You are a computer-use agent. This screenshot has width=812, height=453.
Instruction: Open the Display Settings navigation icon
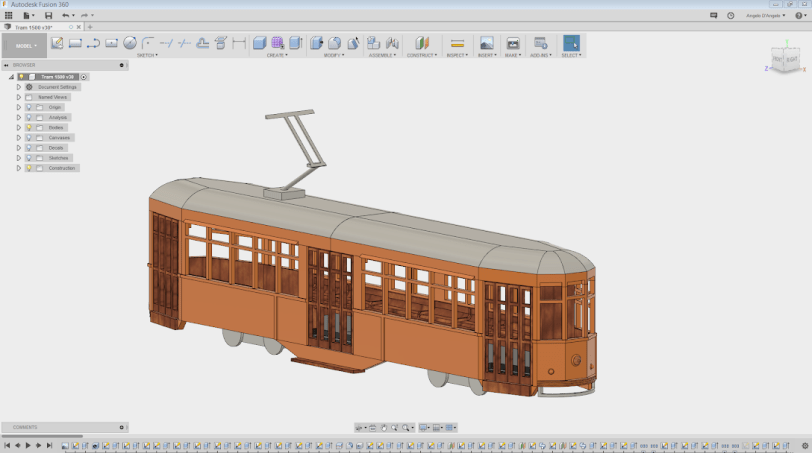pyautogui.click(x=425, y=428)
